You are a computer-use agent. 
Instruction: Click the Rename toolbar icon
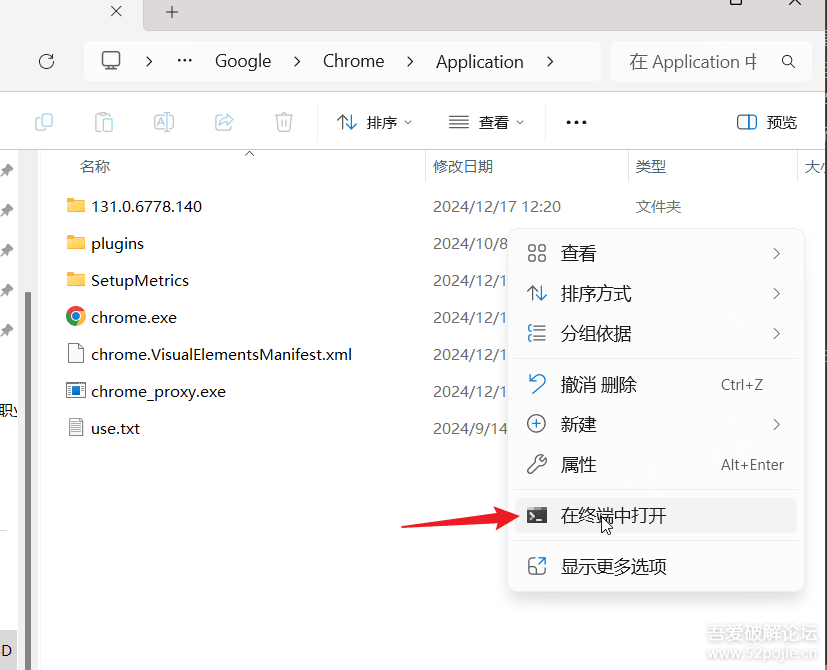point(164,122)
